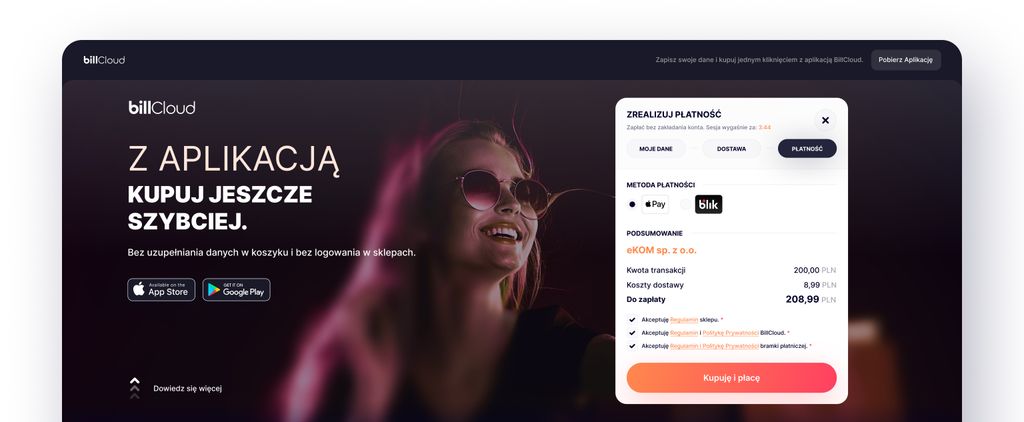Open Regulamin link for sklepu

[684, 319]
